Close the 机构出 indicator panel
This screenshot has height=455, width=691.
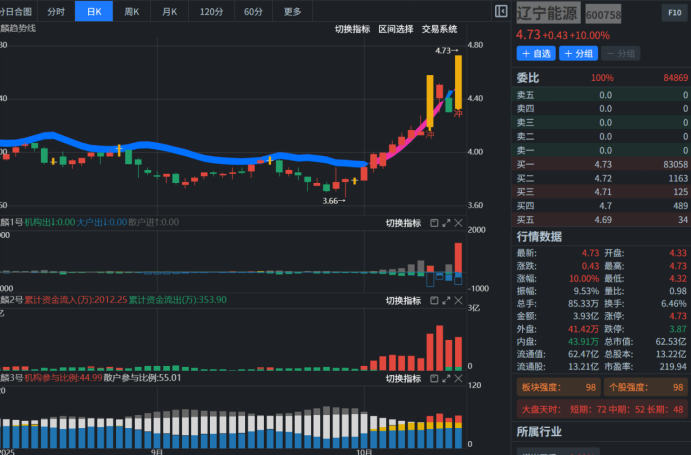[x=460, y=222]
